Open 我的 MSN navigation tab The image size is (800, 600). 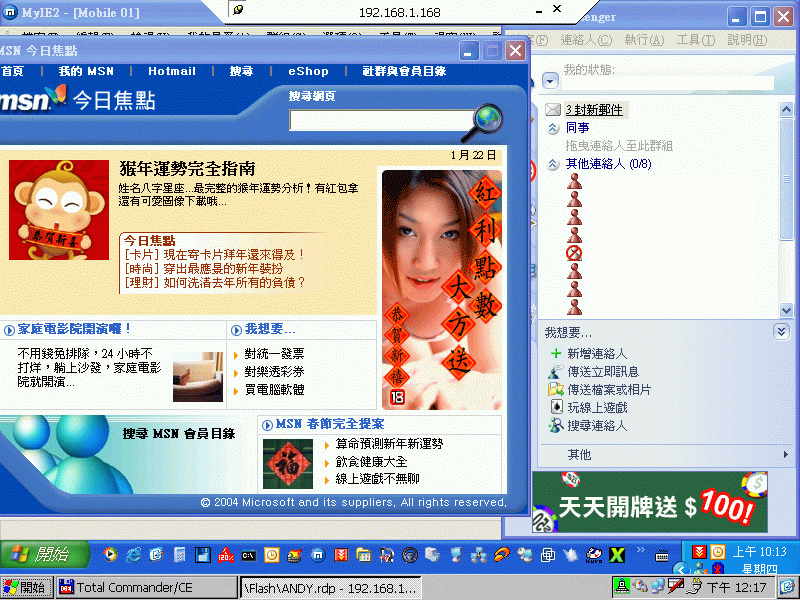click(x=86, y=71)
